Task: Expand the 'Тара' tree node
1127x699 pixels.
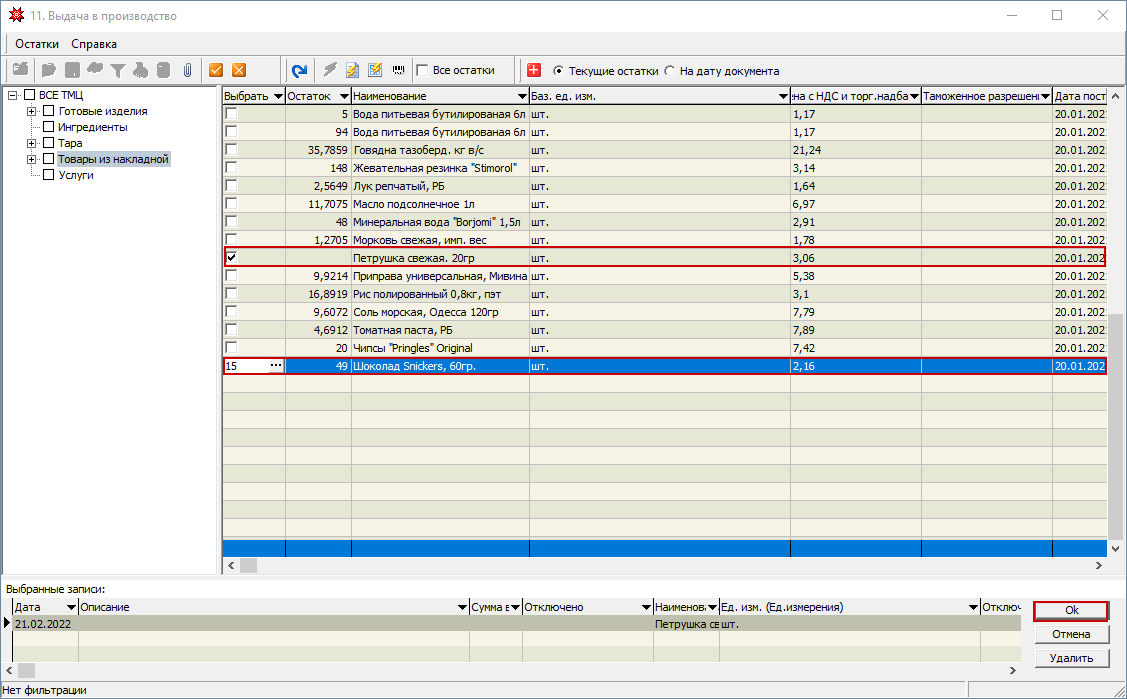Action: (x=32, y=143)
